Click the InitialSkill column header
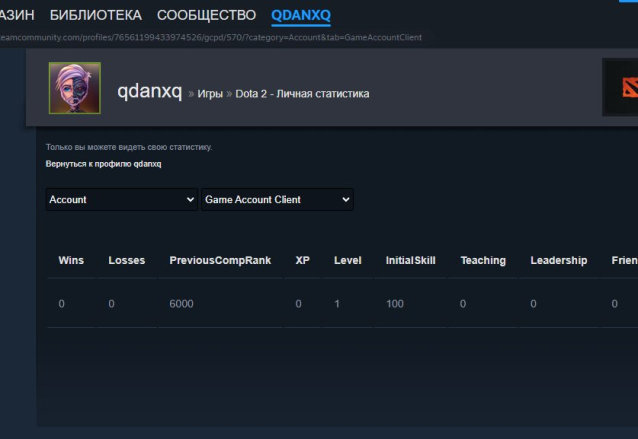Screen dimensions: 638x439 tap(411, 260)
